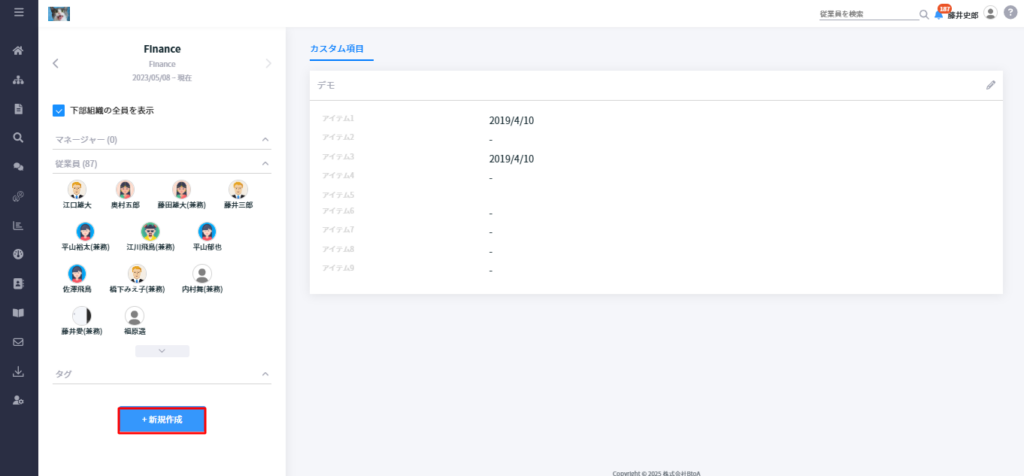Open the document icon in sidebar

click(19, 109)
